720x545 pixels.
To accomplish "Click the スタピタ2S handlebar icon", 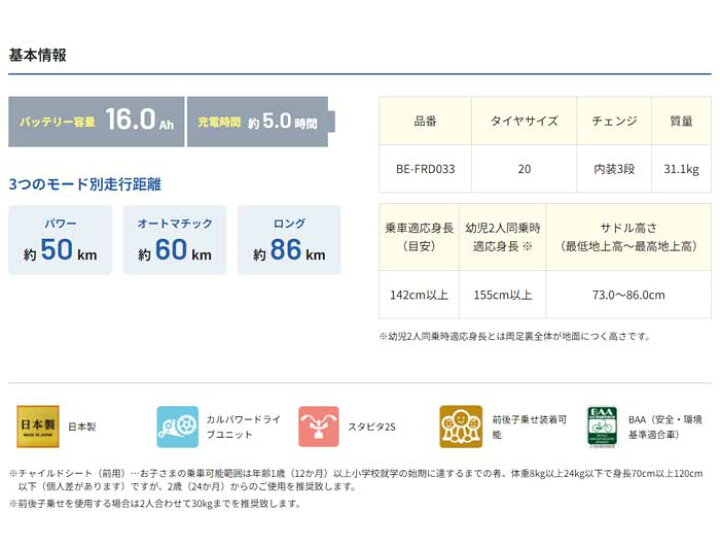I will [319, 427].
